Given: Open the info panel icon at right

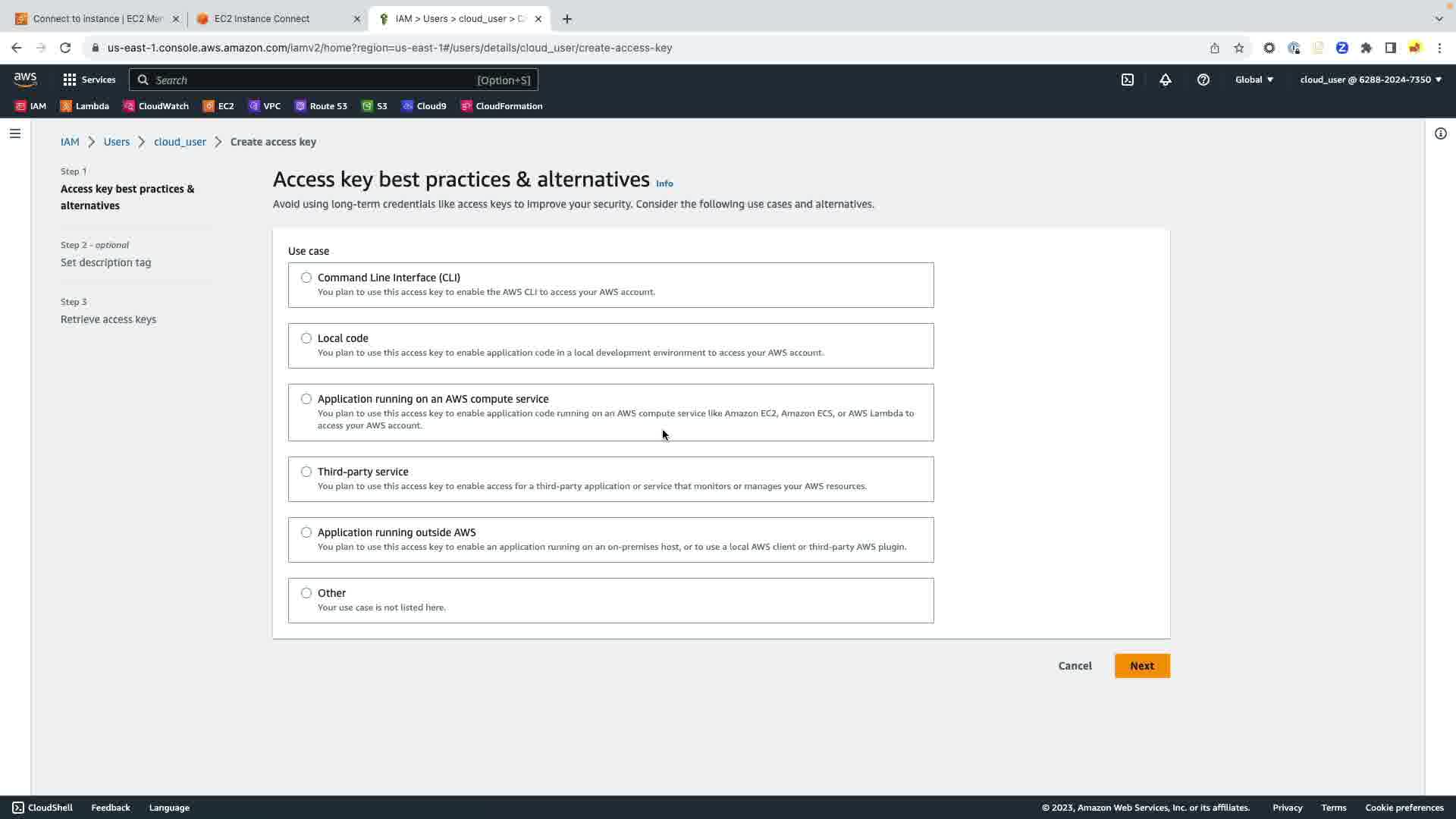Looking at the screenshot, I should click(1440, 133).
